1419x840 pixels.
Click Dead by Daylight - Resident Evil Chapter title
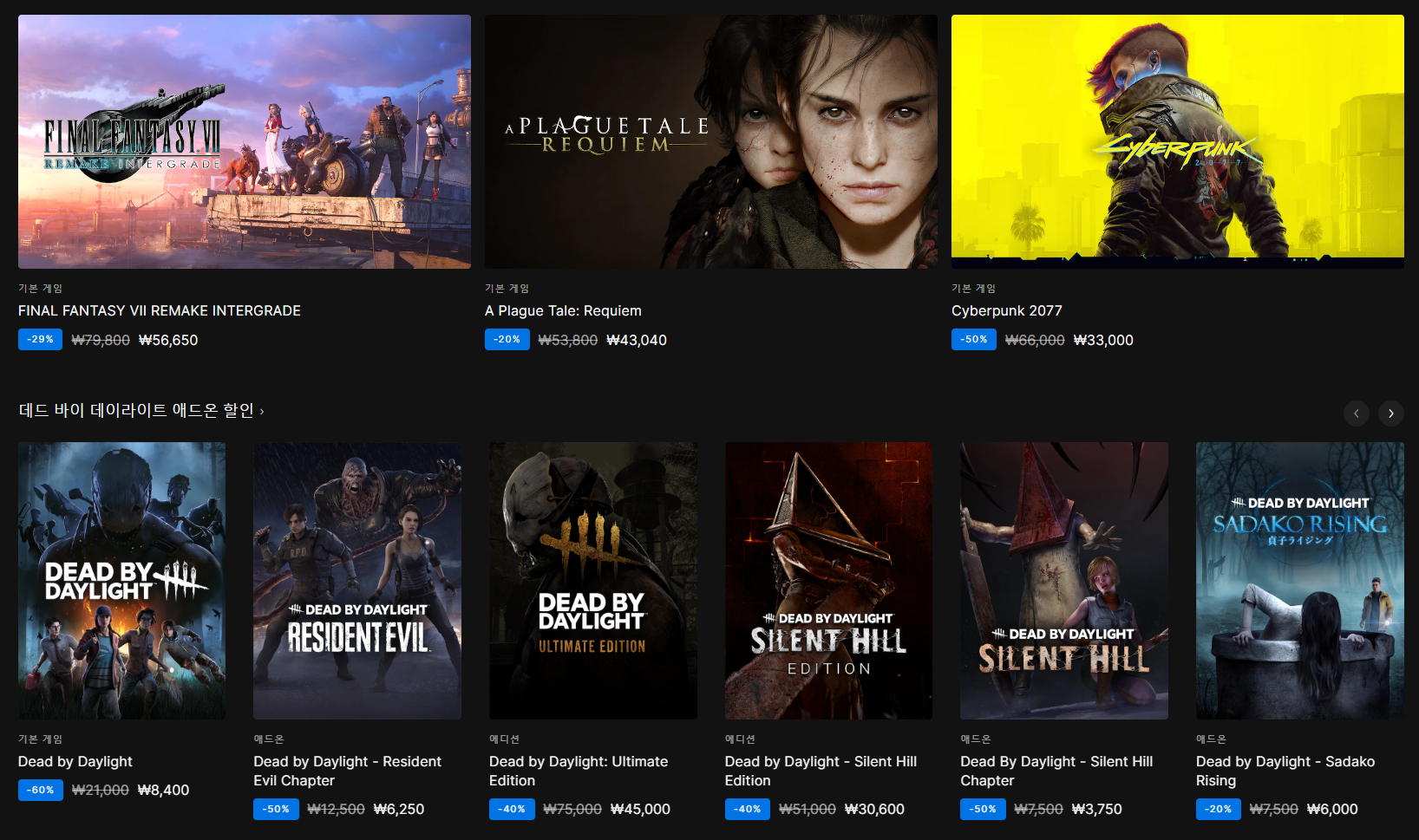(x=347, y=771)
